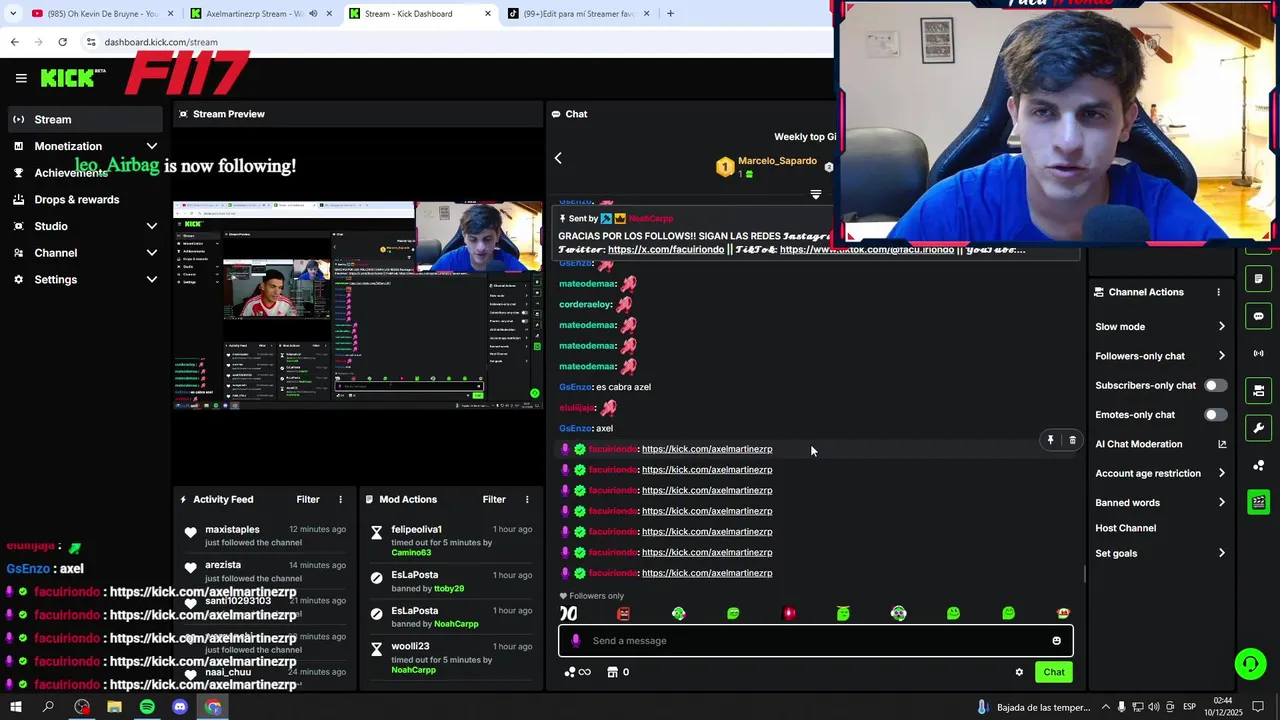Click the browser address bar

tap(455, 42)
